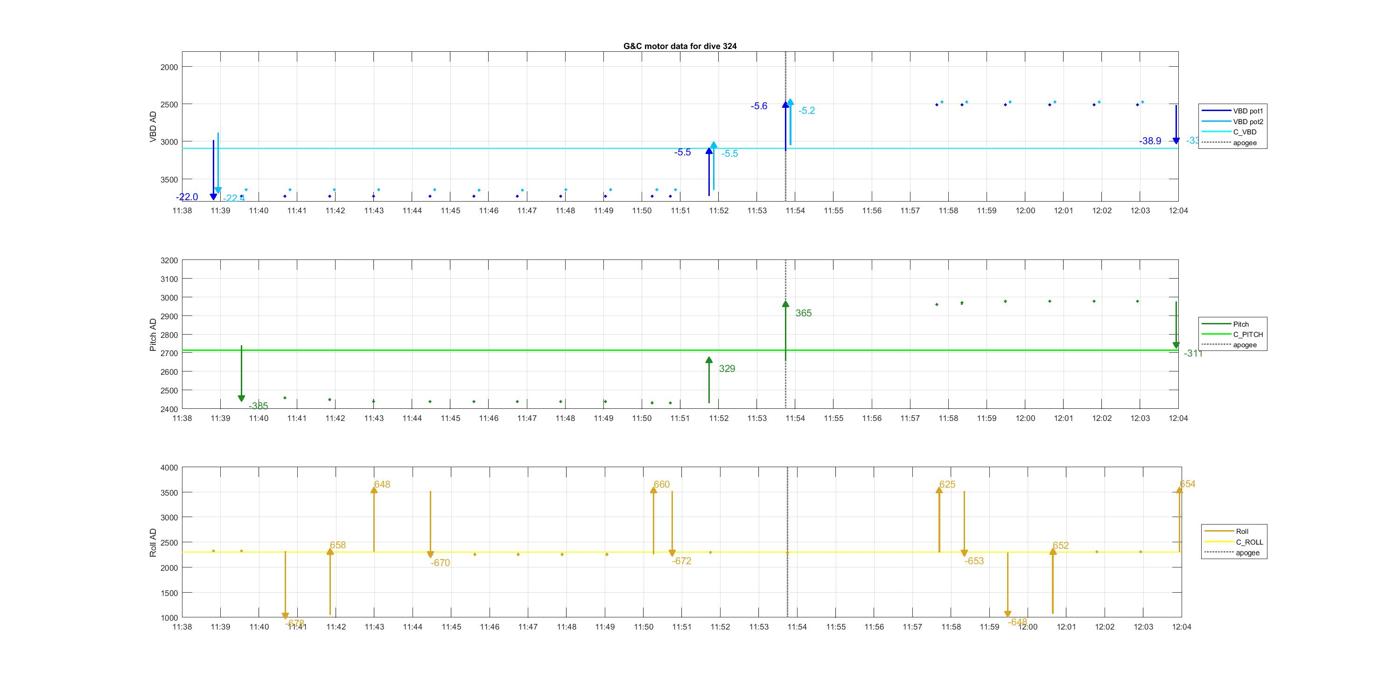1400x693 pixels.
Task: Click the "-385" pitch data label
Action: pyautogui.click(x=258, y=405)
